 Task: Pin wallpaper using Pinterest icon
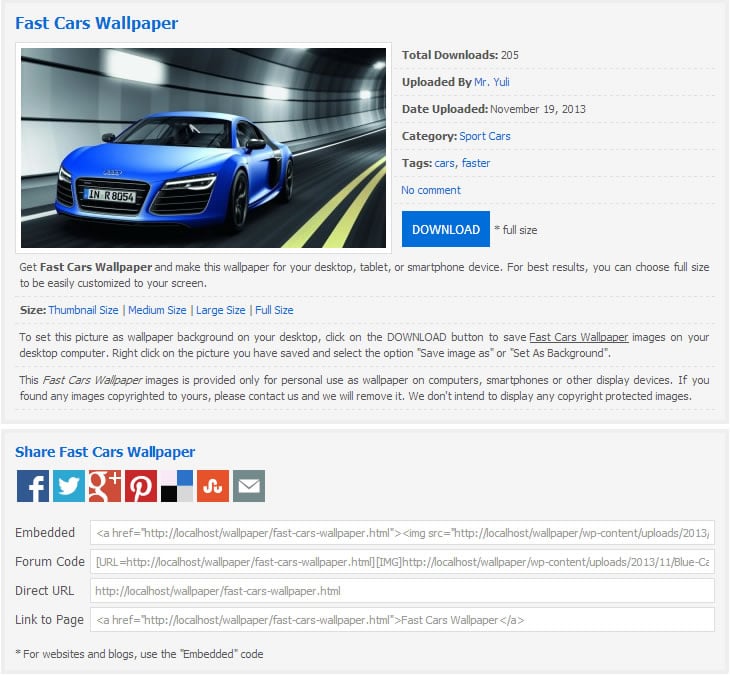coord(141,486)
